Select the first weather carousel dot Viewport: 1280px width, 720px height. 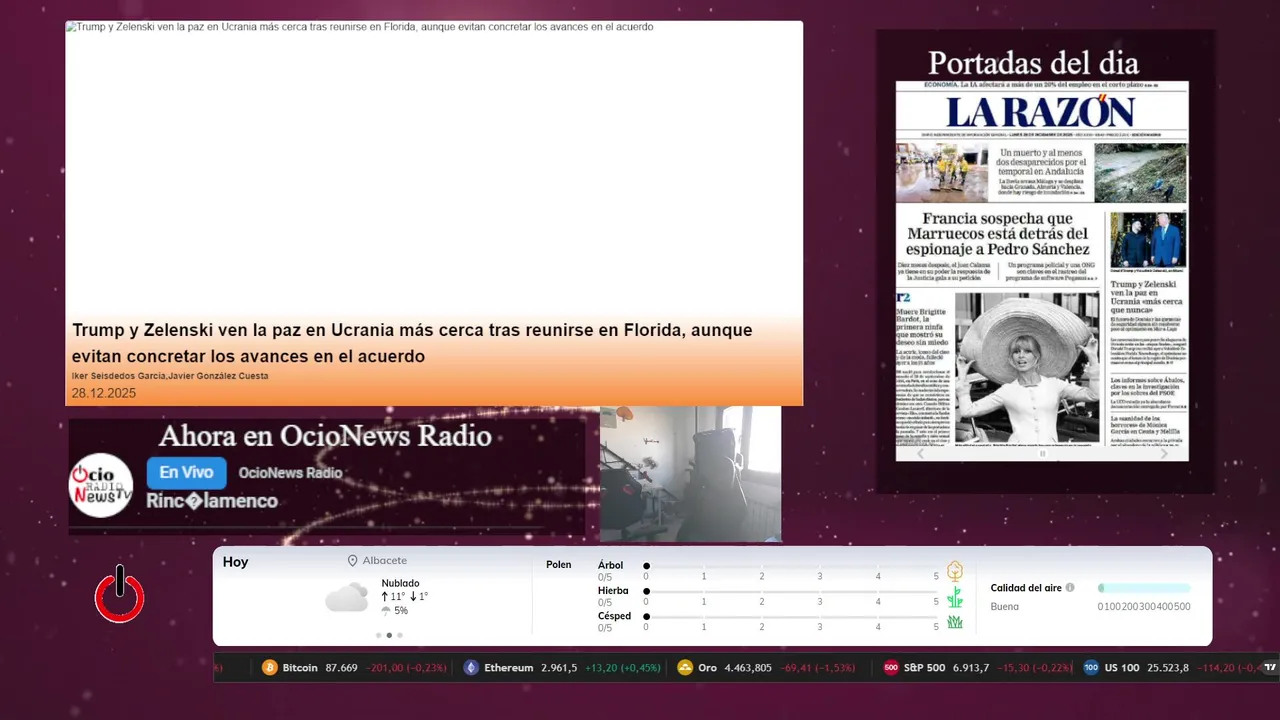[x=378, y=635]
